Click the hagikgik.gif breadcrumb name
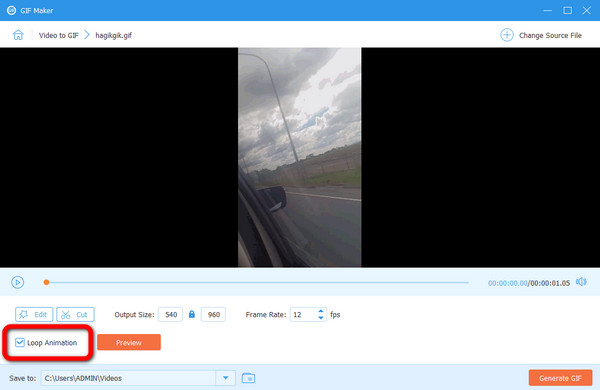Image resolution: width=600 pixels, height=390 pixels. click(113, 35)
